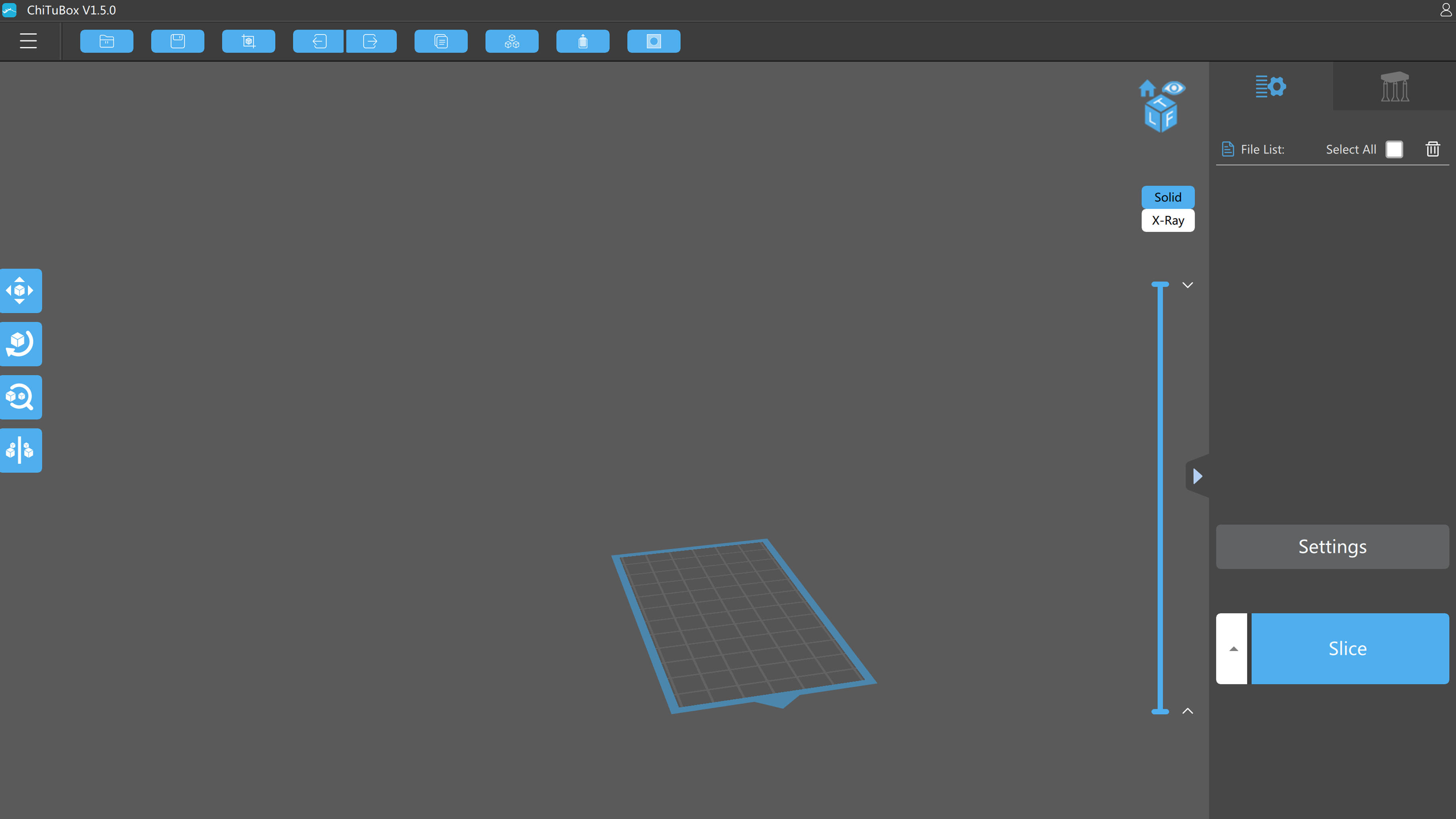1456x819 pixels.
Task: Switch view mode to X-Ray
Action: [x=1168, y=220]
